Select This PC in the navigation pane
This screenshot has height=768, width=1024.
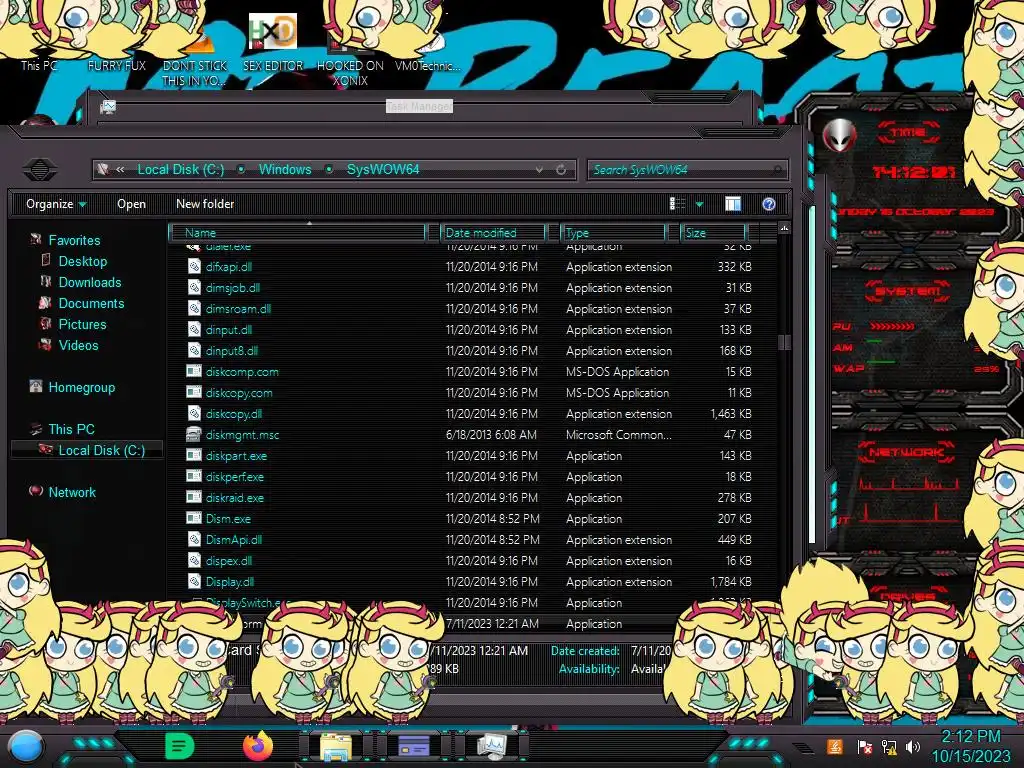[x=71, y=429]
